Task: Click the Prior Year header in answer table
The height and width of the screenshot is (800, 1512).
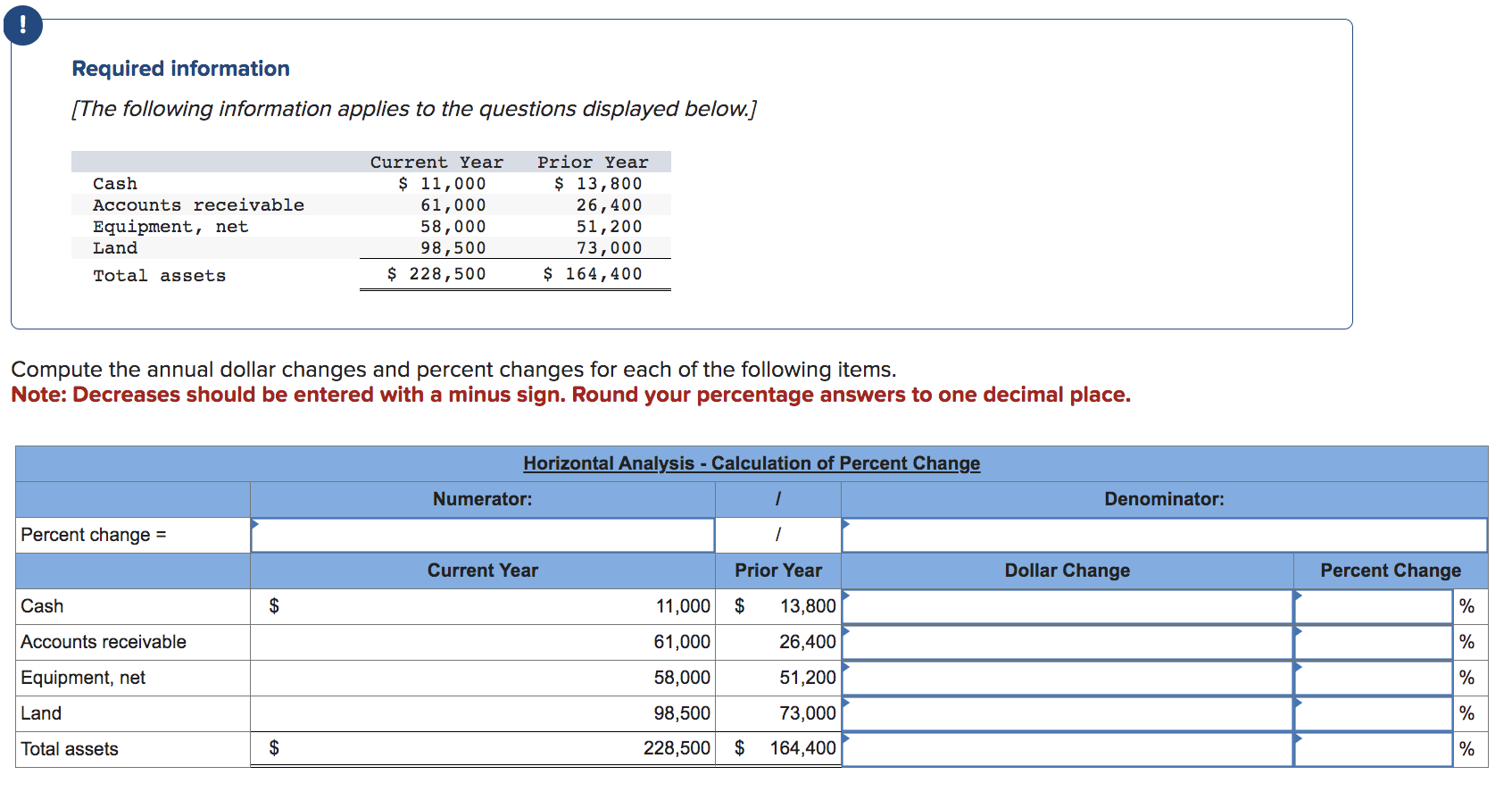Action: pyautogui.click(x=778, y=571)
